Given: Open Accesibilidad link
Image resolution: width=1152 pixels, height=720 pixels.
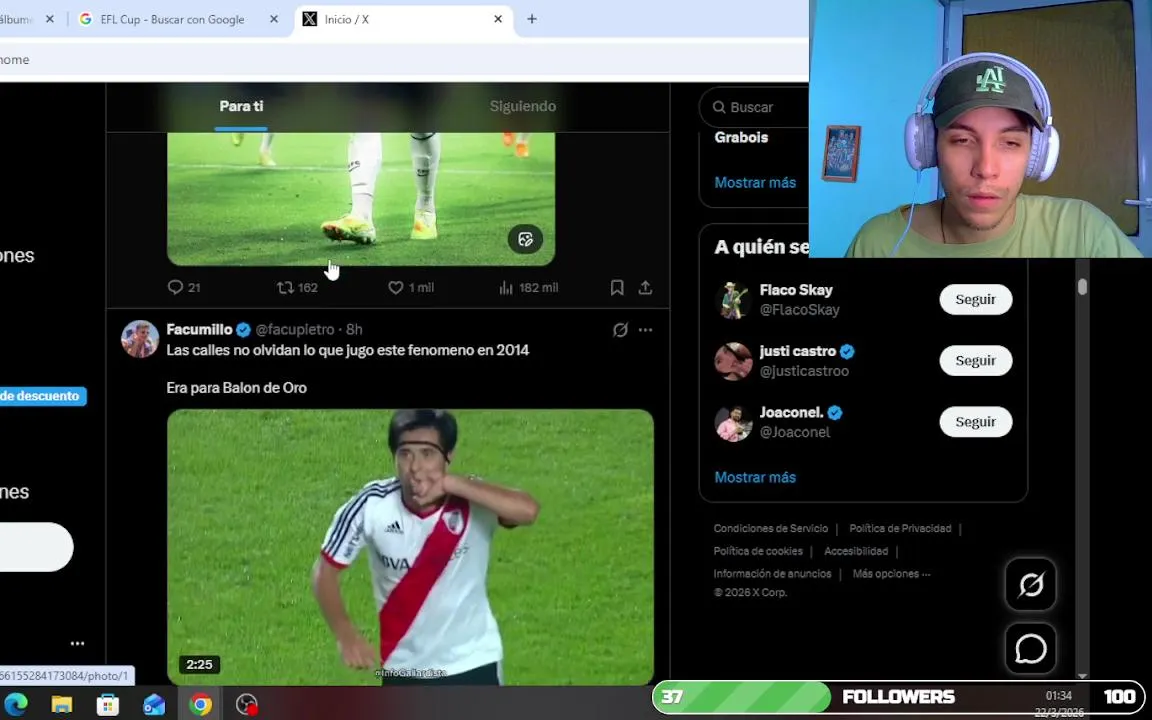Looking at the screenshot, I should 856,551.
